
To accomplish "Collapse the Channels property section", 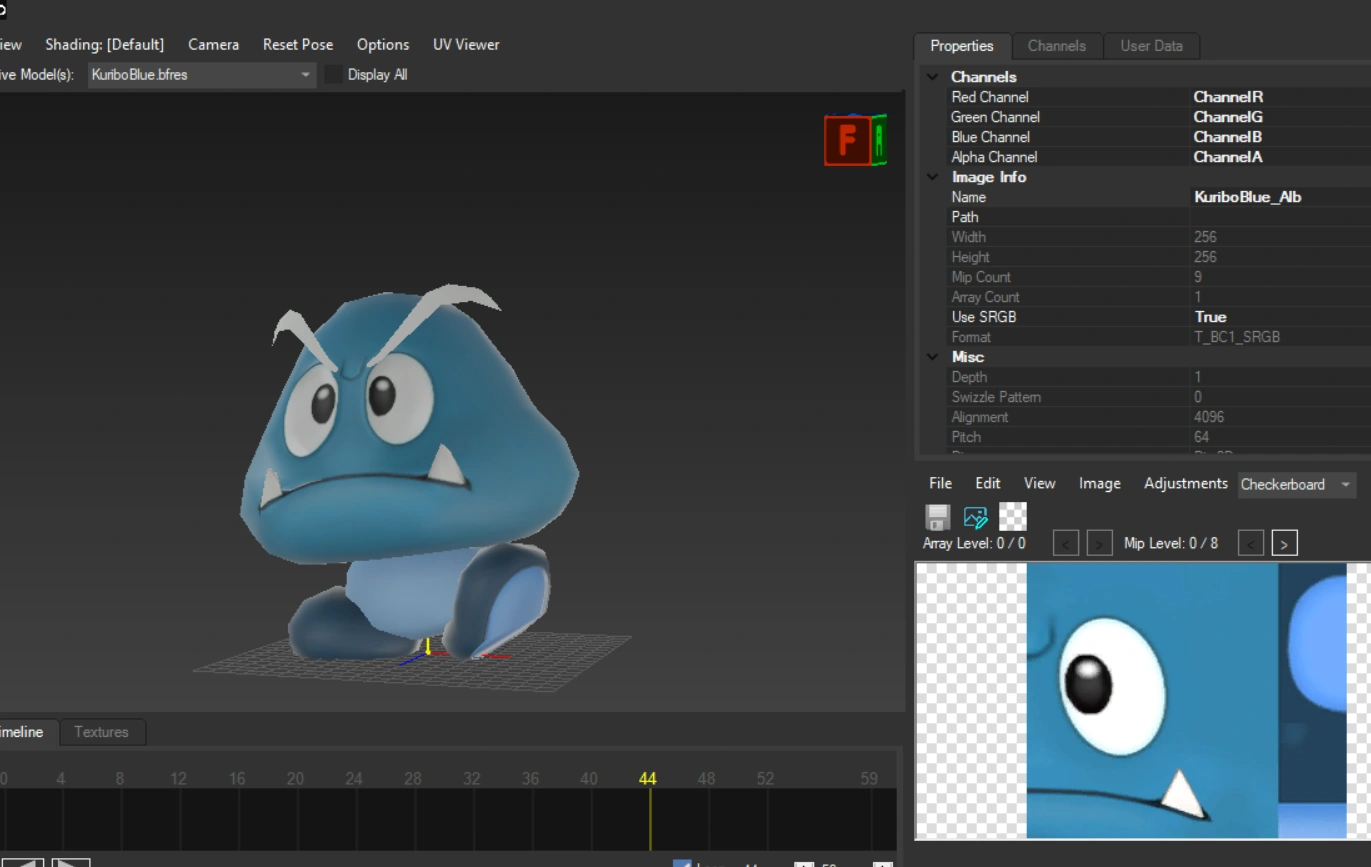I will tap(932, 77).
